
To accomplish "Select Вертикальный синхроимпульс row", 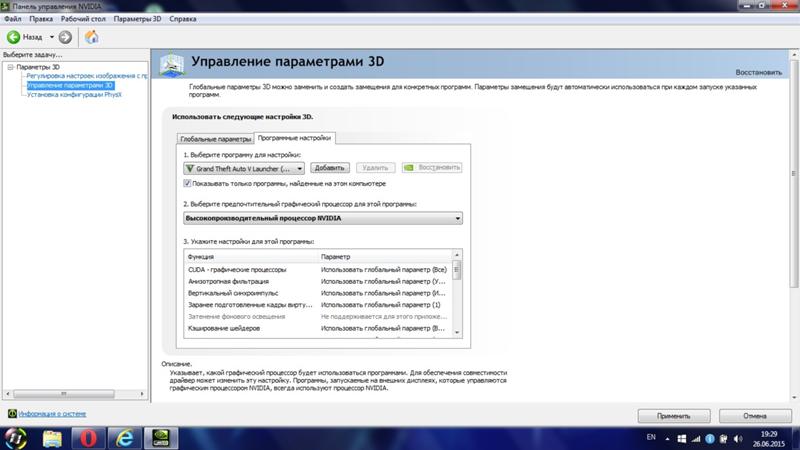I will (x=317, y=293).
